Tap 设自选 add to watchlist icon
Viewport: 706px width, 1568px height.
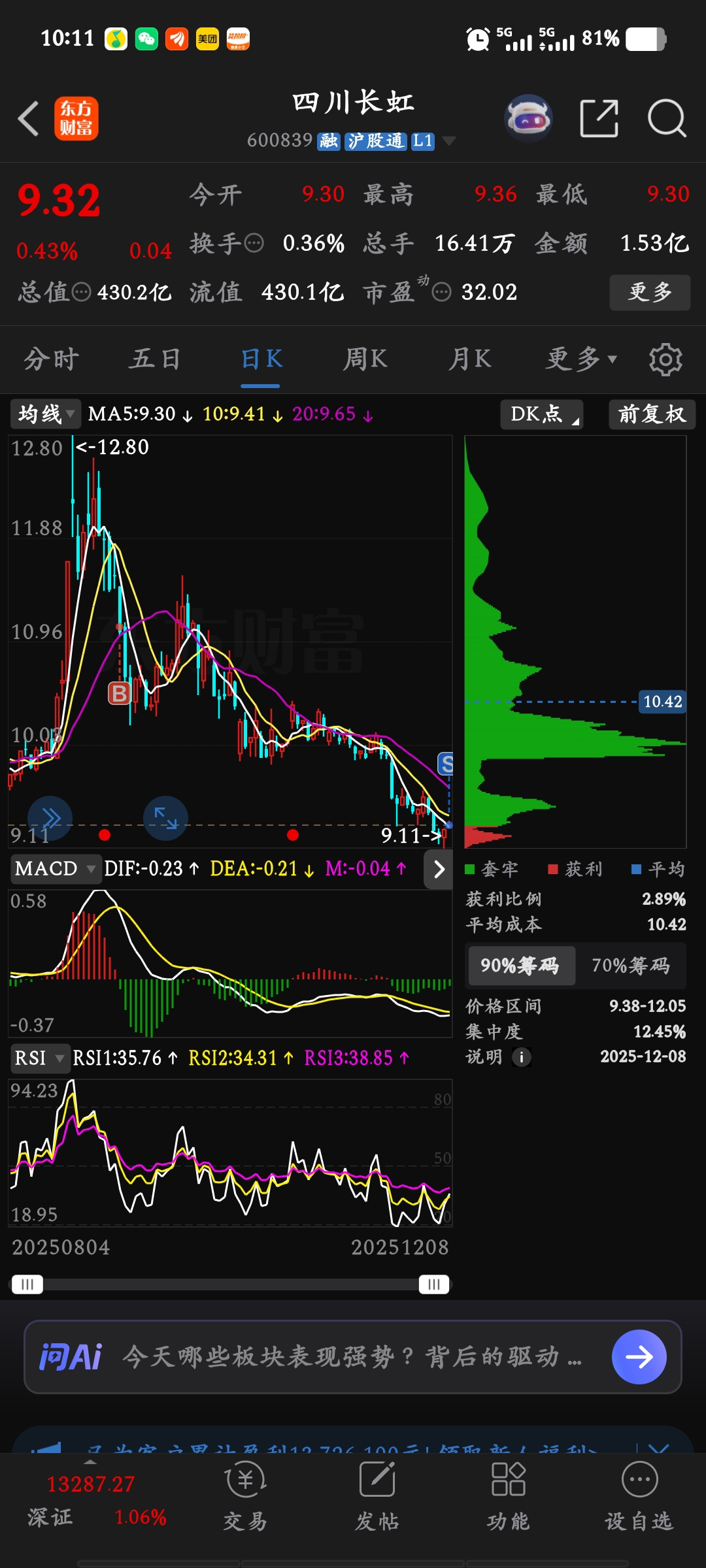tap(639, 1497)
